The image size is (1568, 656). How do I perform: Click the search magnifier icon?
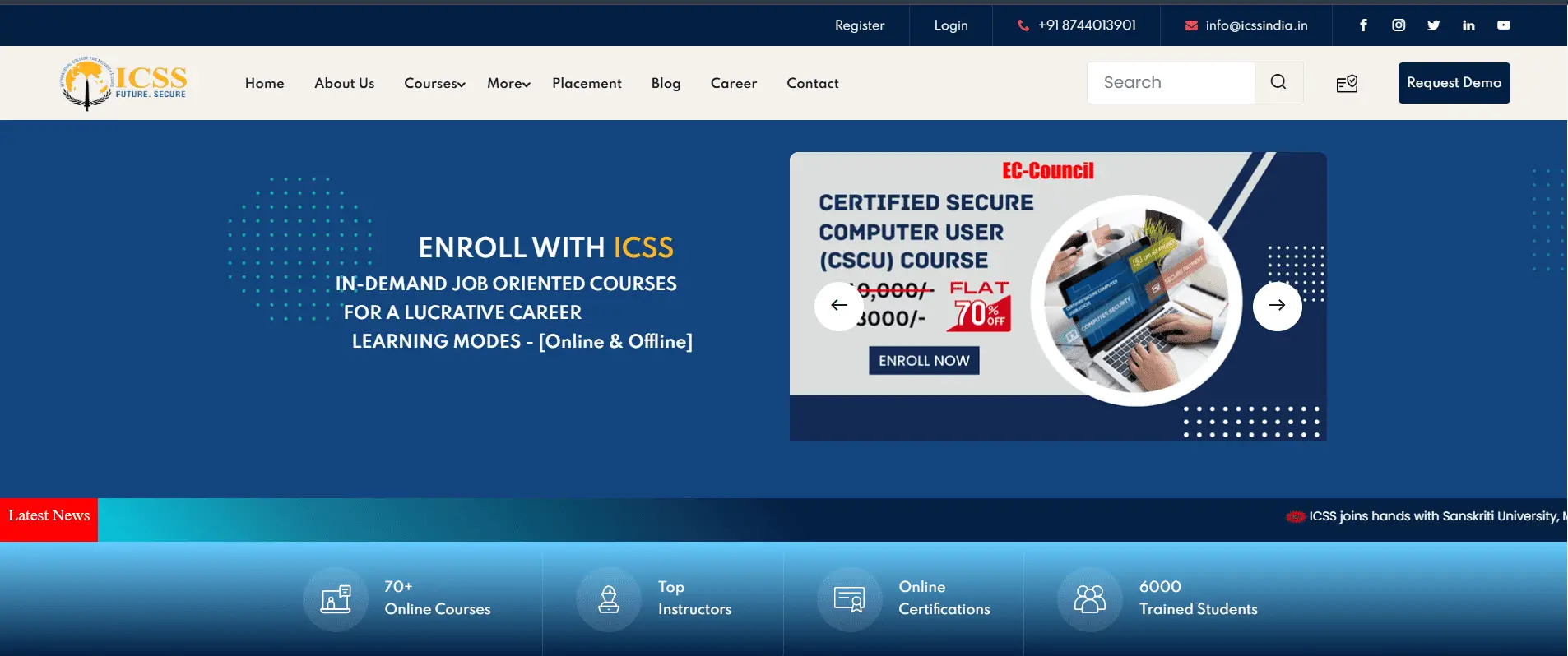point(1278,82)
